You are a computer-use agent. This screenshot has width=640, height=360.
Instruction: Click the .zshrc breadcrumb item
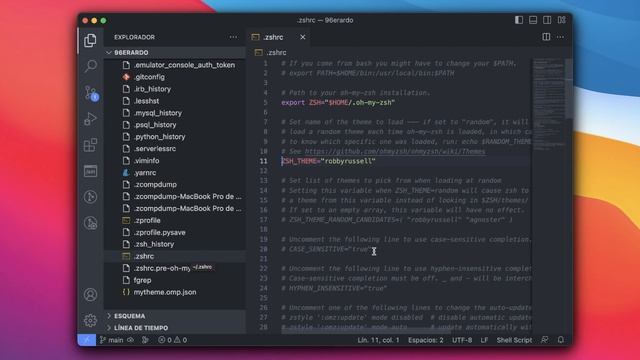point(276,53)
